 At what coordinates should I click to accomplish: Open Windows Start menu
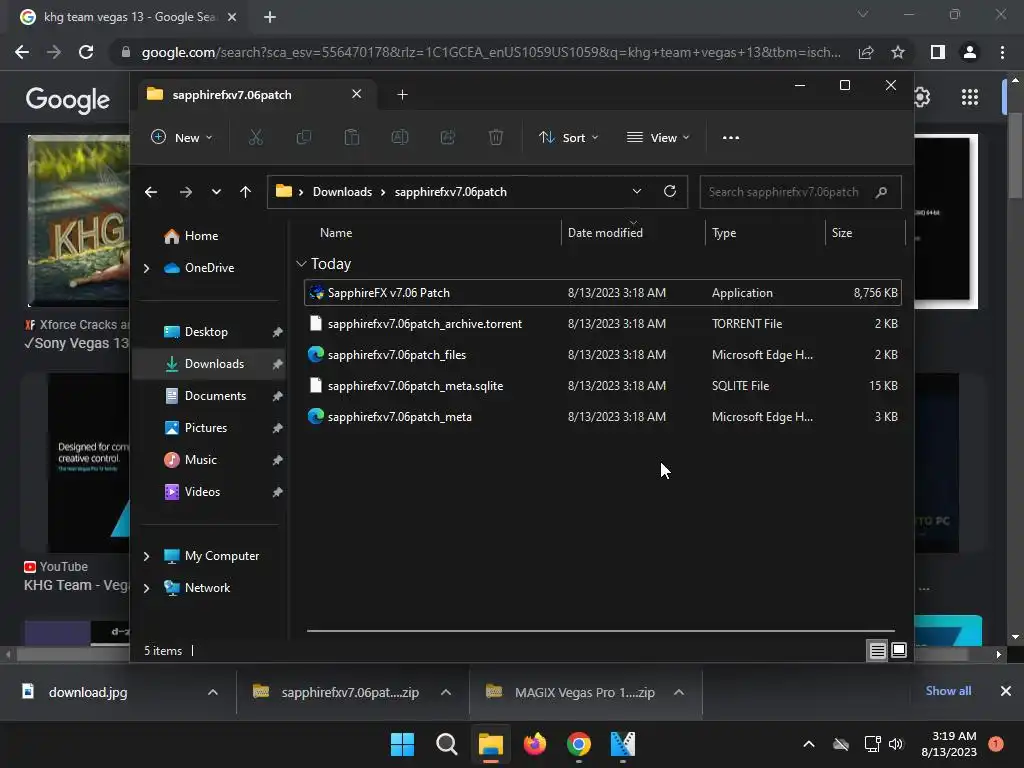(x=402, y=744)
